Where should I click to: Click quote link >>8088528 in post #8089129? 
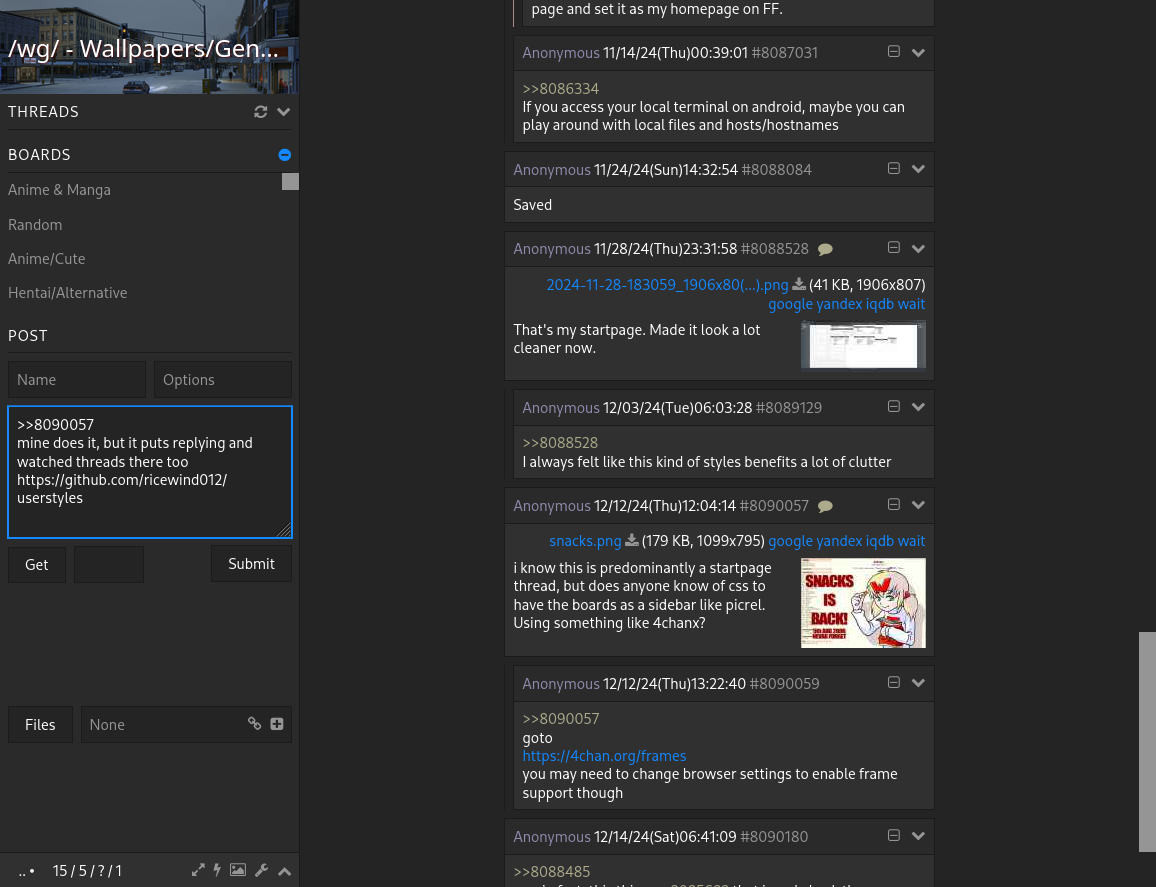point(560,442)
